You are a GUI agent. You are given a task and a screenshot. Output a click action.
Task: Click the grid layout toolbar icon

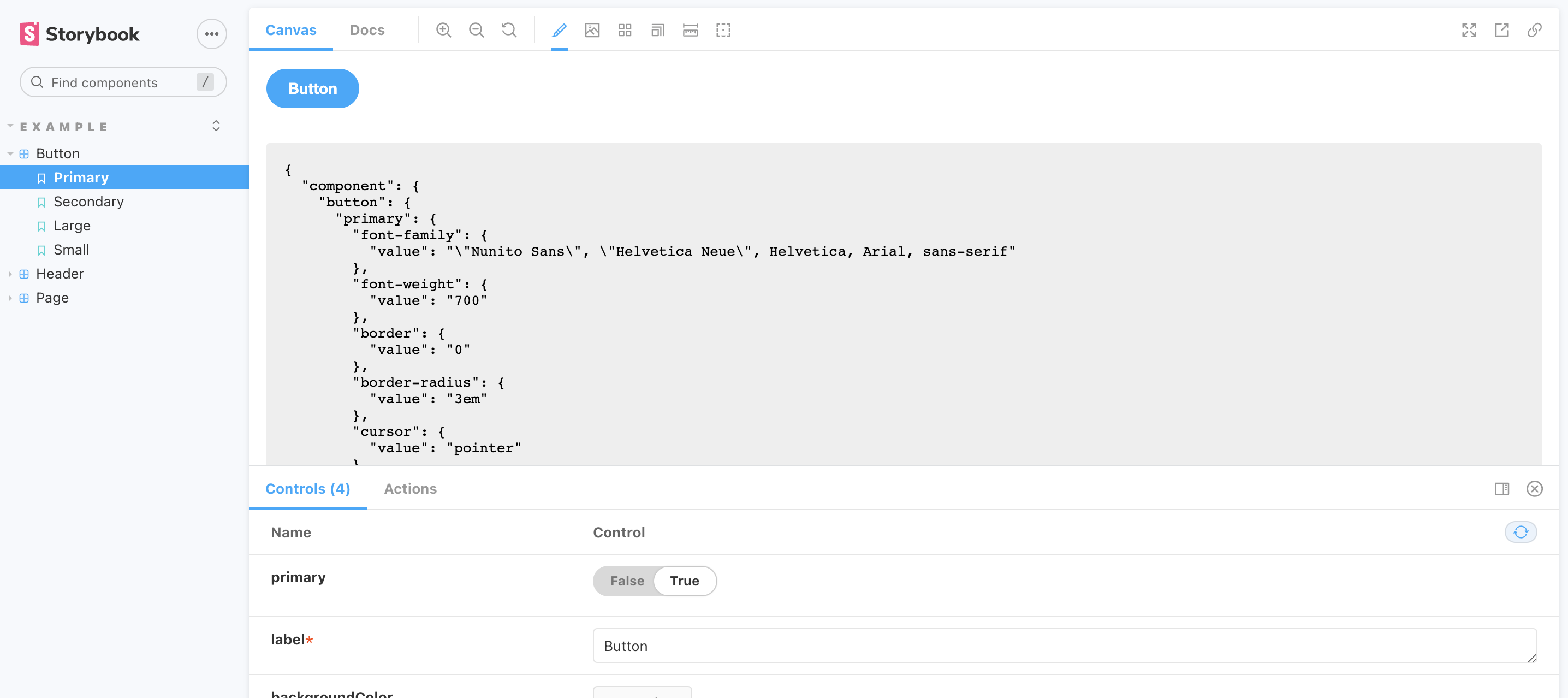[x=625, y=30]
